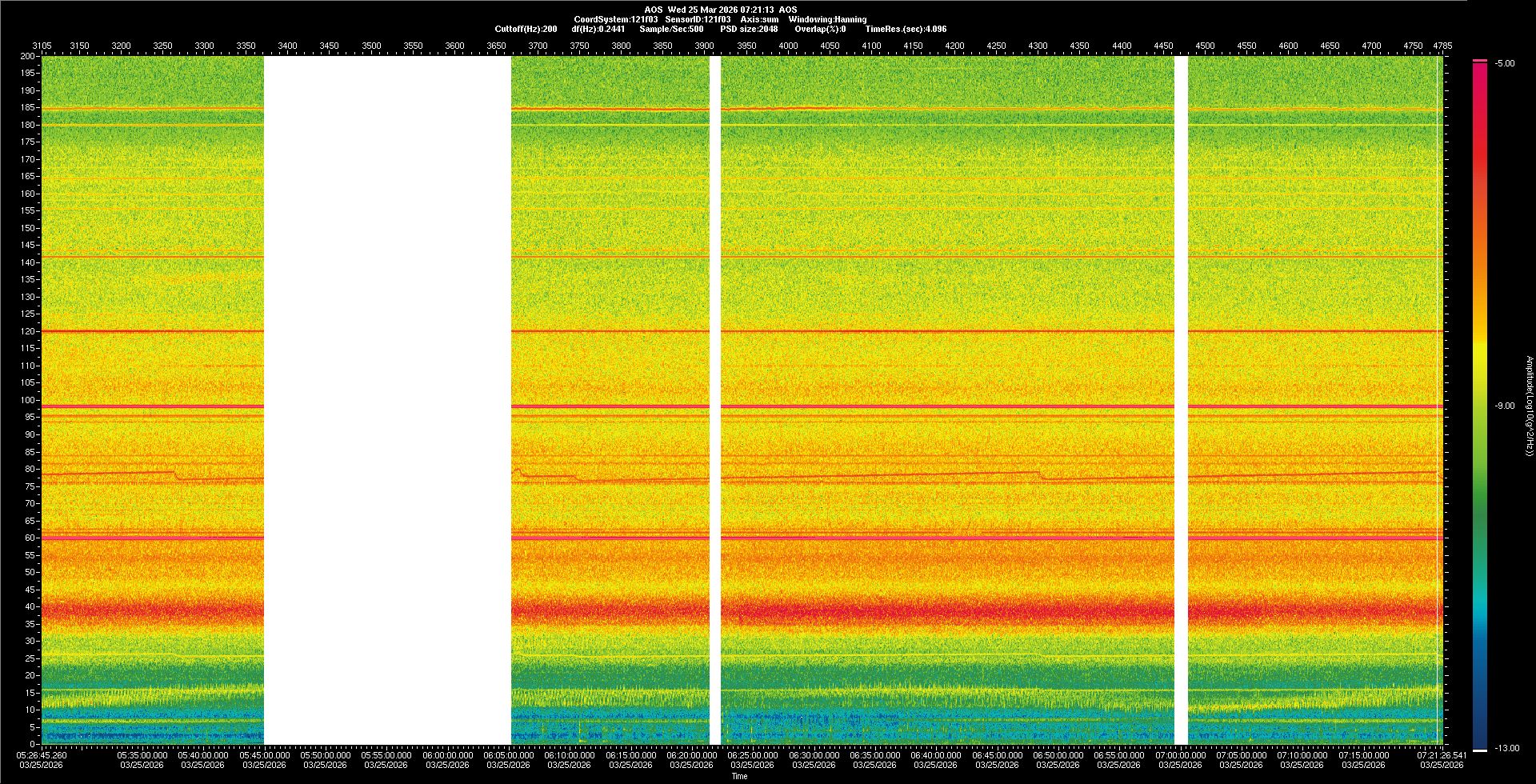The width and height of the screenshot is (1536, 784).
Task: Select the 07:21:26.541 end time label
Action: tap(1442, 754)
